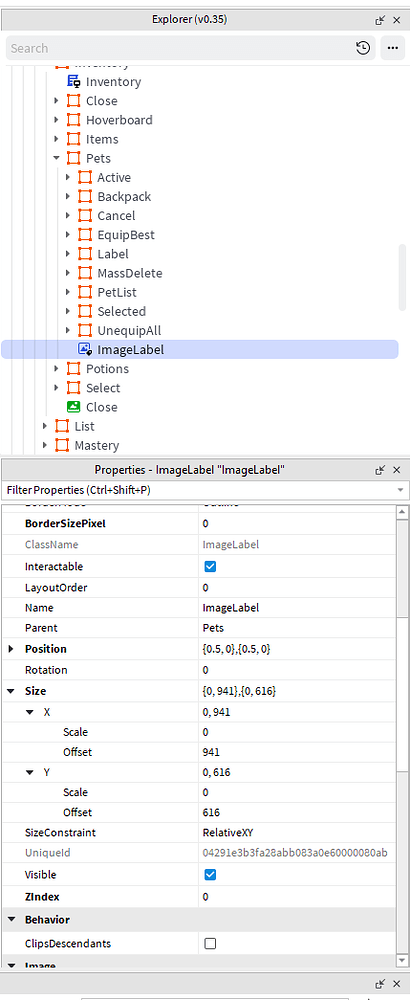Click the MassDelete frame icon
410x1000 pixels.
tap(85, 273)
